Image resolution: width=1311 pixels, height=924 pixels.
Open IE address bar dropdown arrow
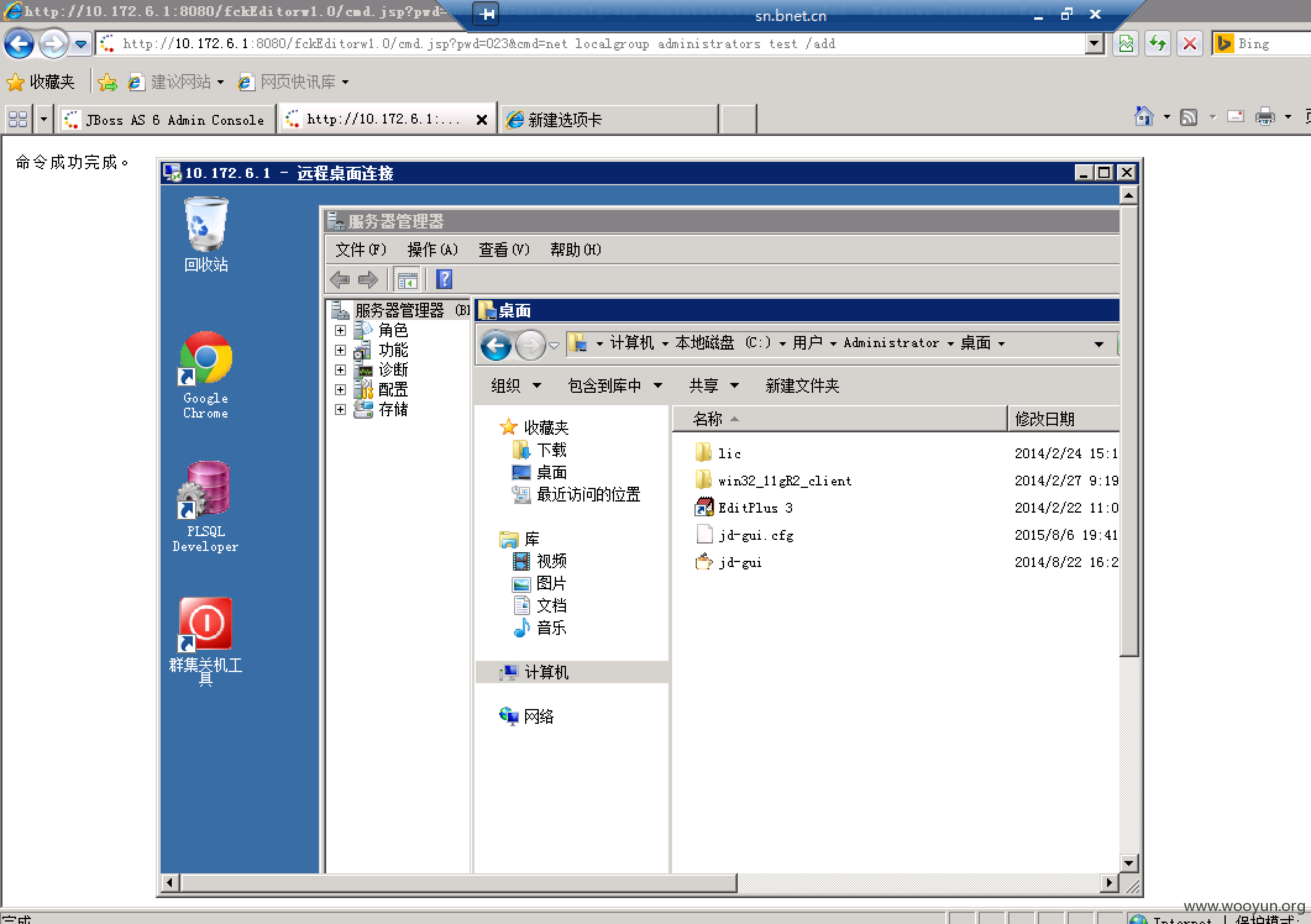(x=1094, y=44)
